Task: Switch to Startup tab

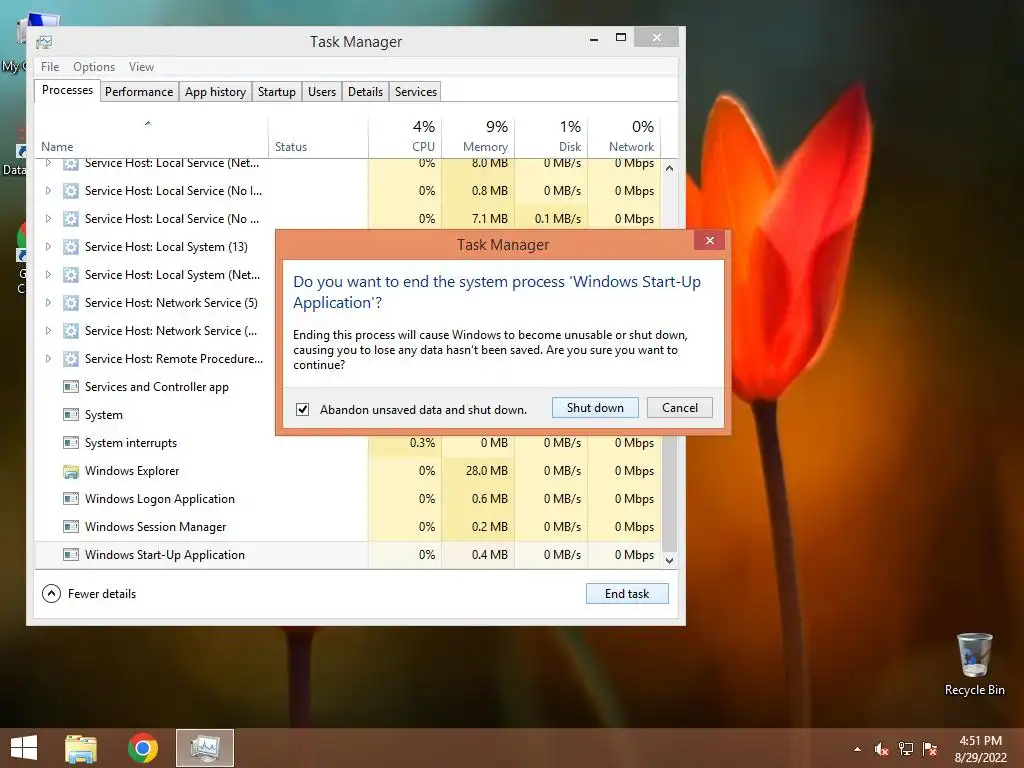Action: (x=277, y=91)
